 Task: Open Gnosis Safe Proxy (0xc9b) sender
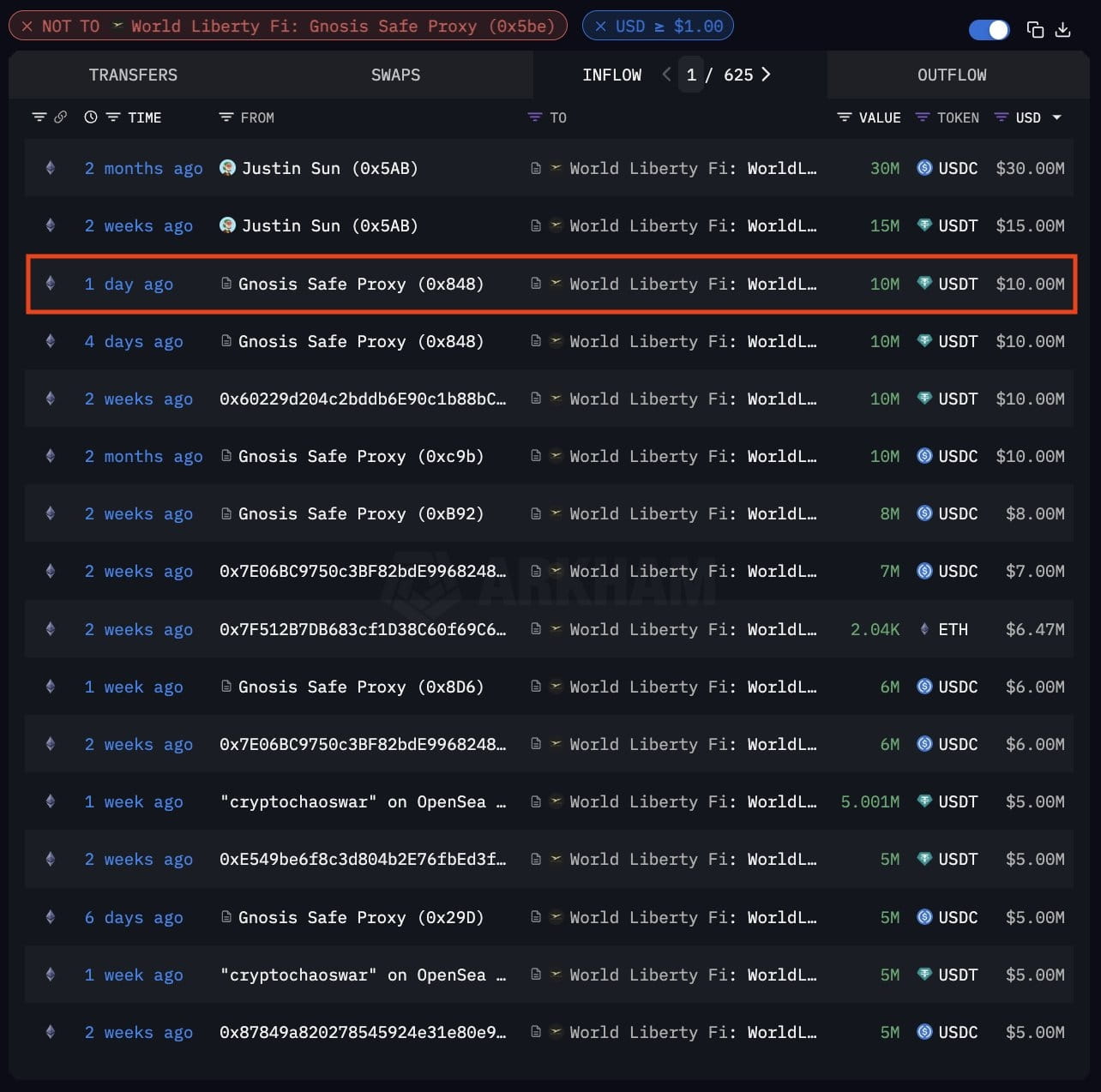click(361, 456)
